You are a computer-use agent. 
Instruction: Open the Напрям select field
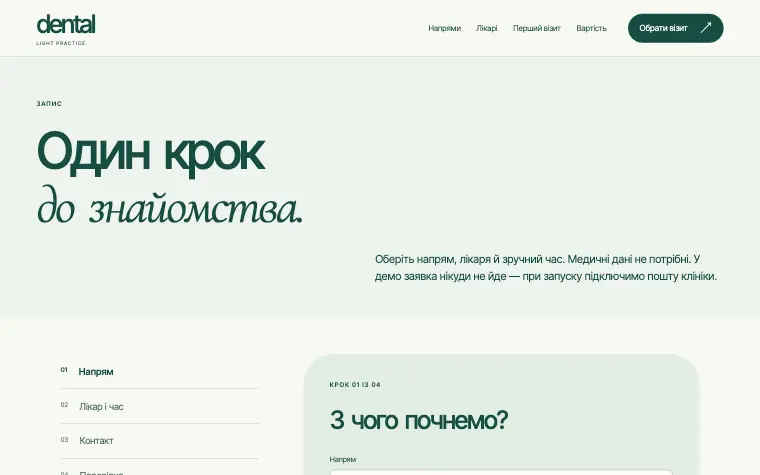tap(501, 472)
